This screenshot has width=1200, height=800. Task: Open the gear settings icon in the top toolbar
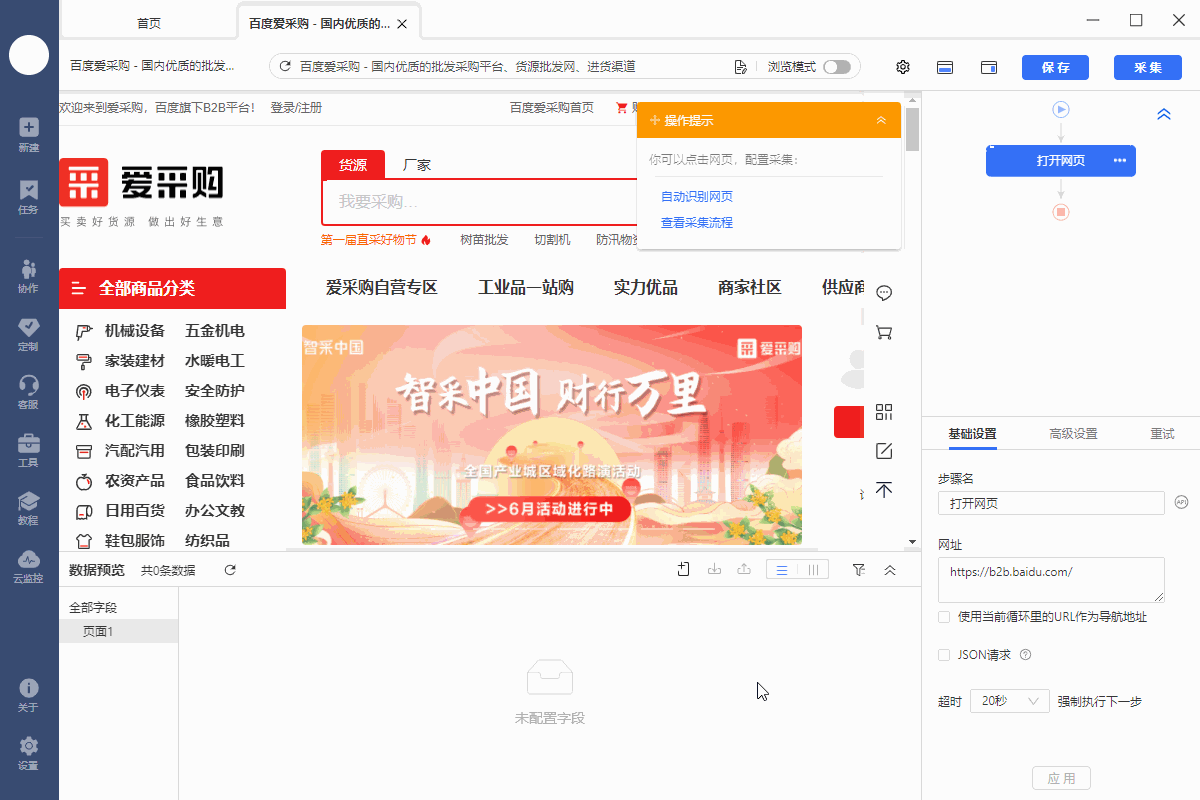point(903,67)
